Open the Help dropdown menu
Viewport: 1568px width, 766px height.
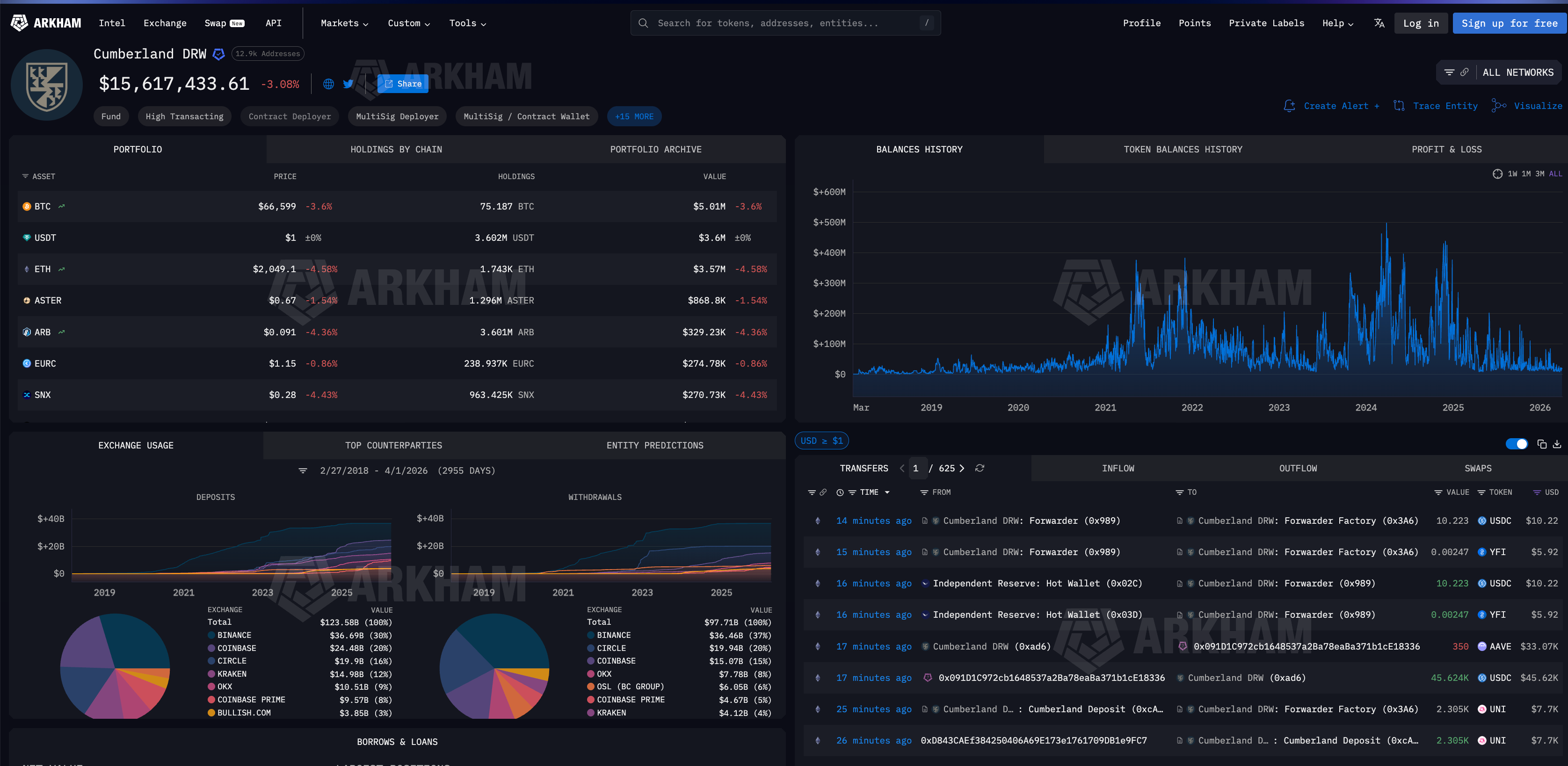pyautogui.click(x=1338, y=23)
